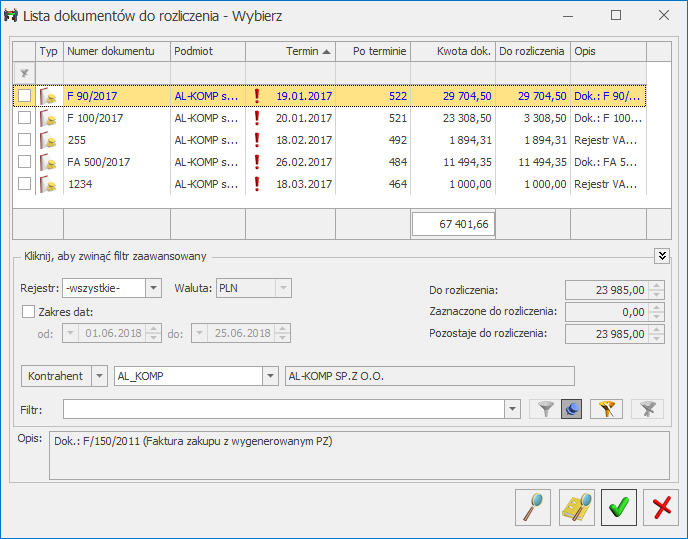Click document type icon for row 1234
Screen dimensions: 688x539
tap(49, 184)
